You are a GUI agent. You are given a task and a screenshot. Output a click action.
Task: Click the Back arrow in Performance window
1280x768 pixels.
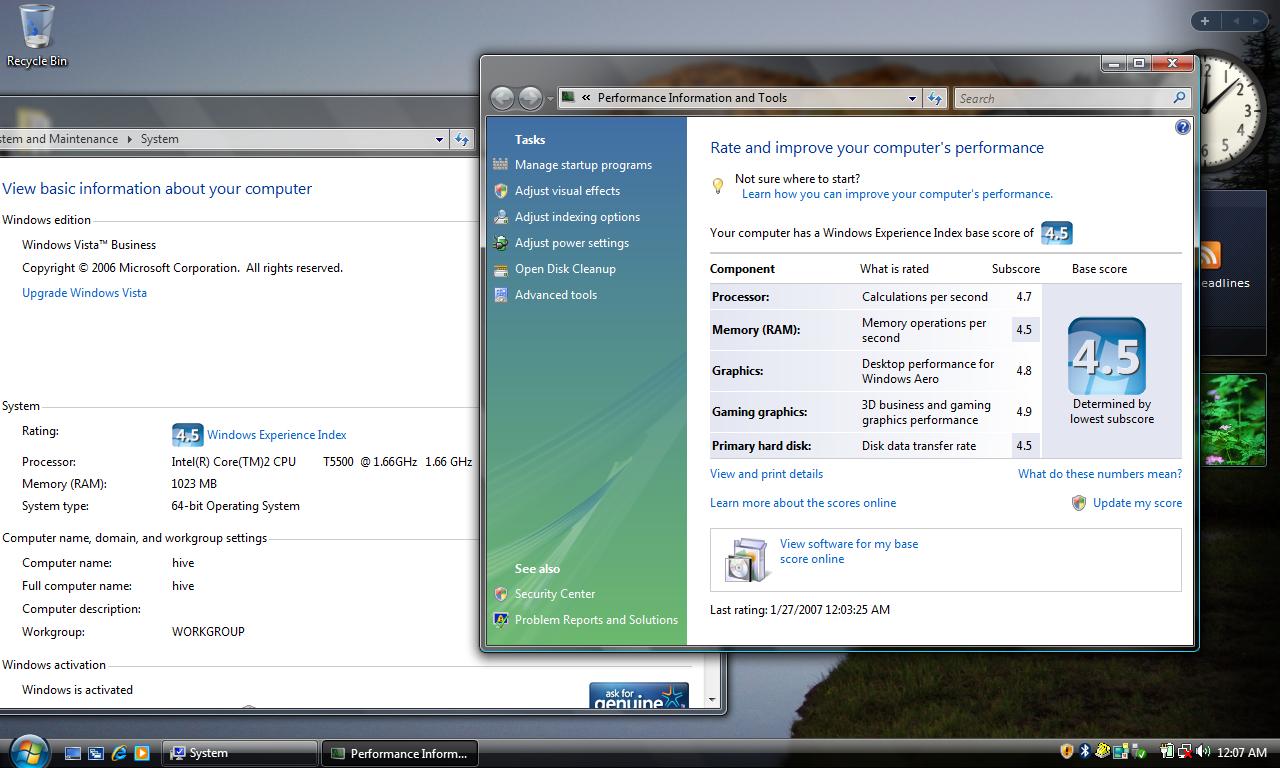coord(502,98)
